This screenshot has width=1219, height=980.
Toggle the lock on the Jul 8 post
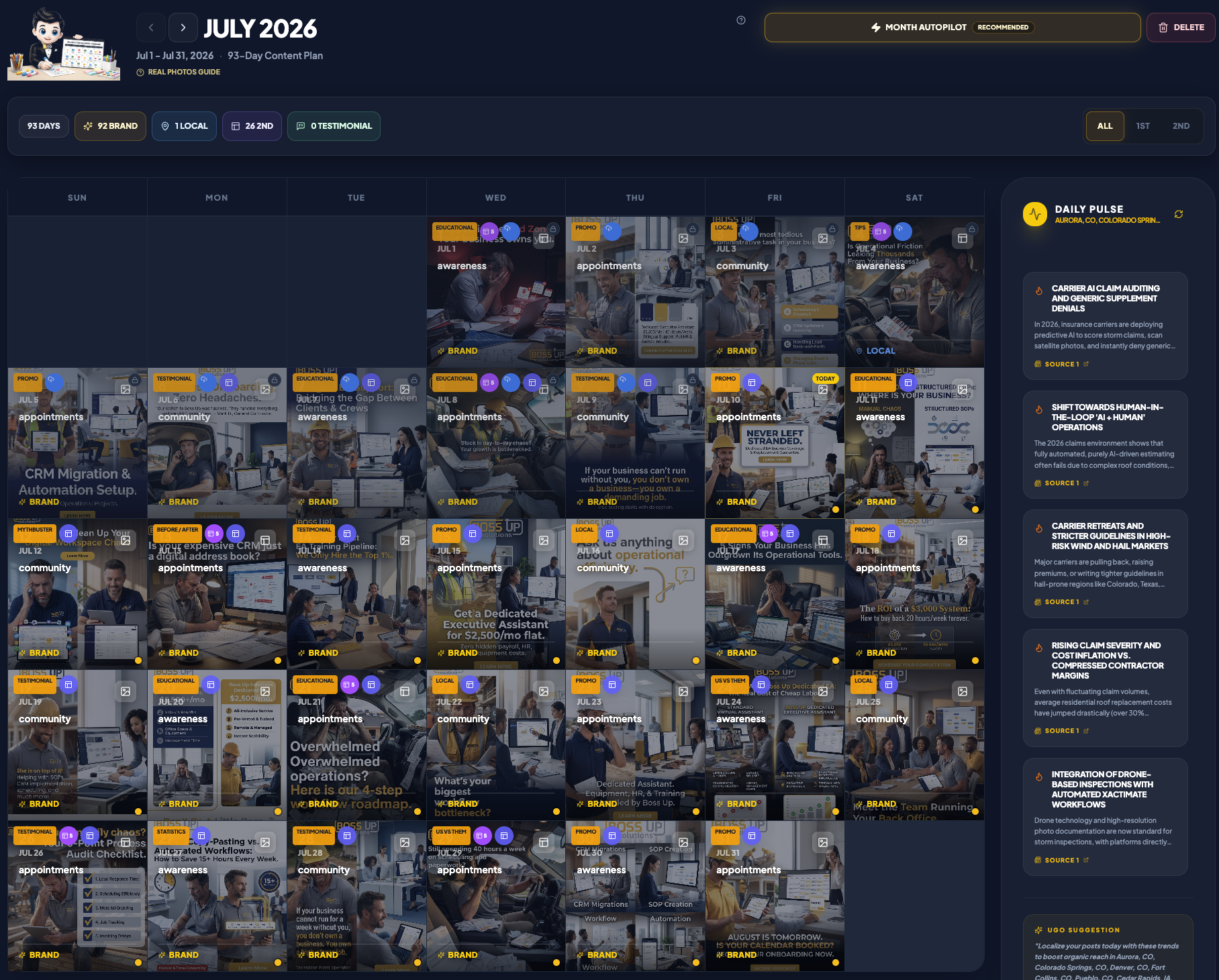[553, 380]
